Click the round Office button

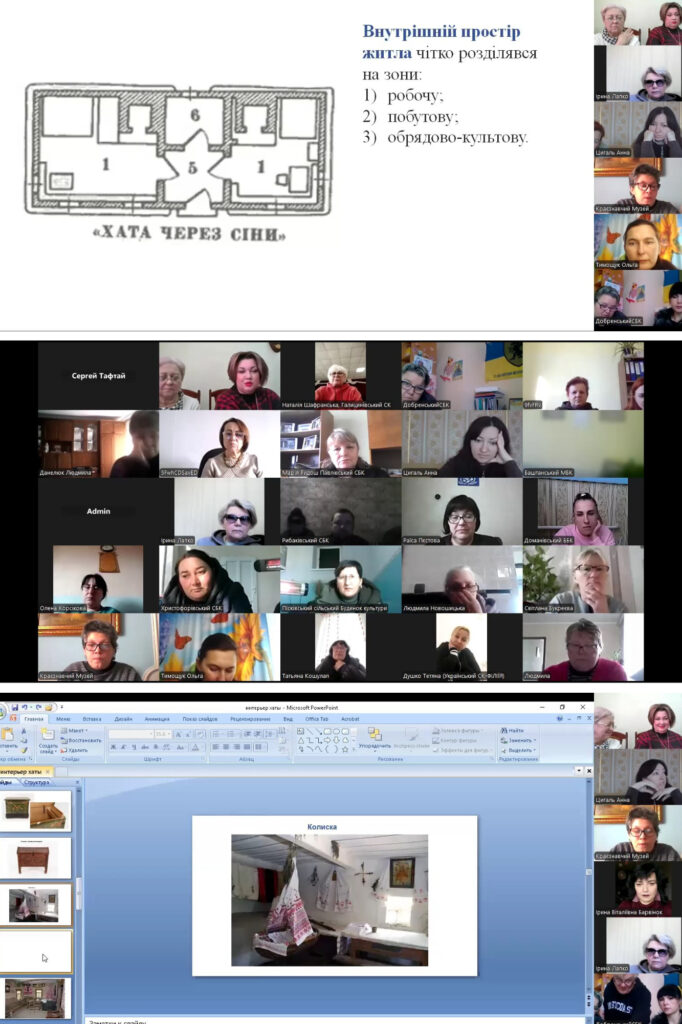pyautogui.click(x=3, y=711)
